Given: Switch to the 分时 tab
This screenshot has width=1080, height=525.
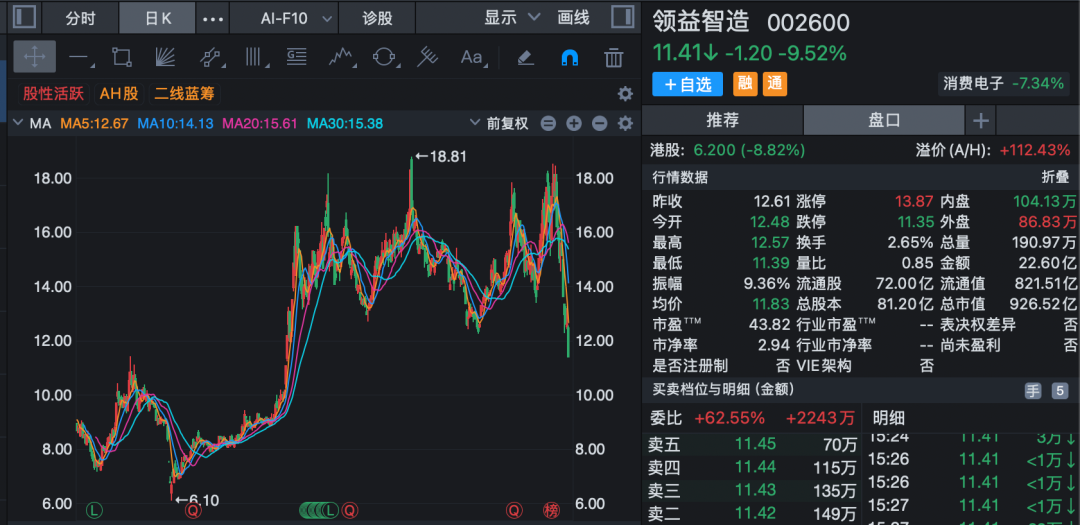Looking at the screenshot, I should (x=81, y=19).
